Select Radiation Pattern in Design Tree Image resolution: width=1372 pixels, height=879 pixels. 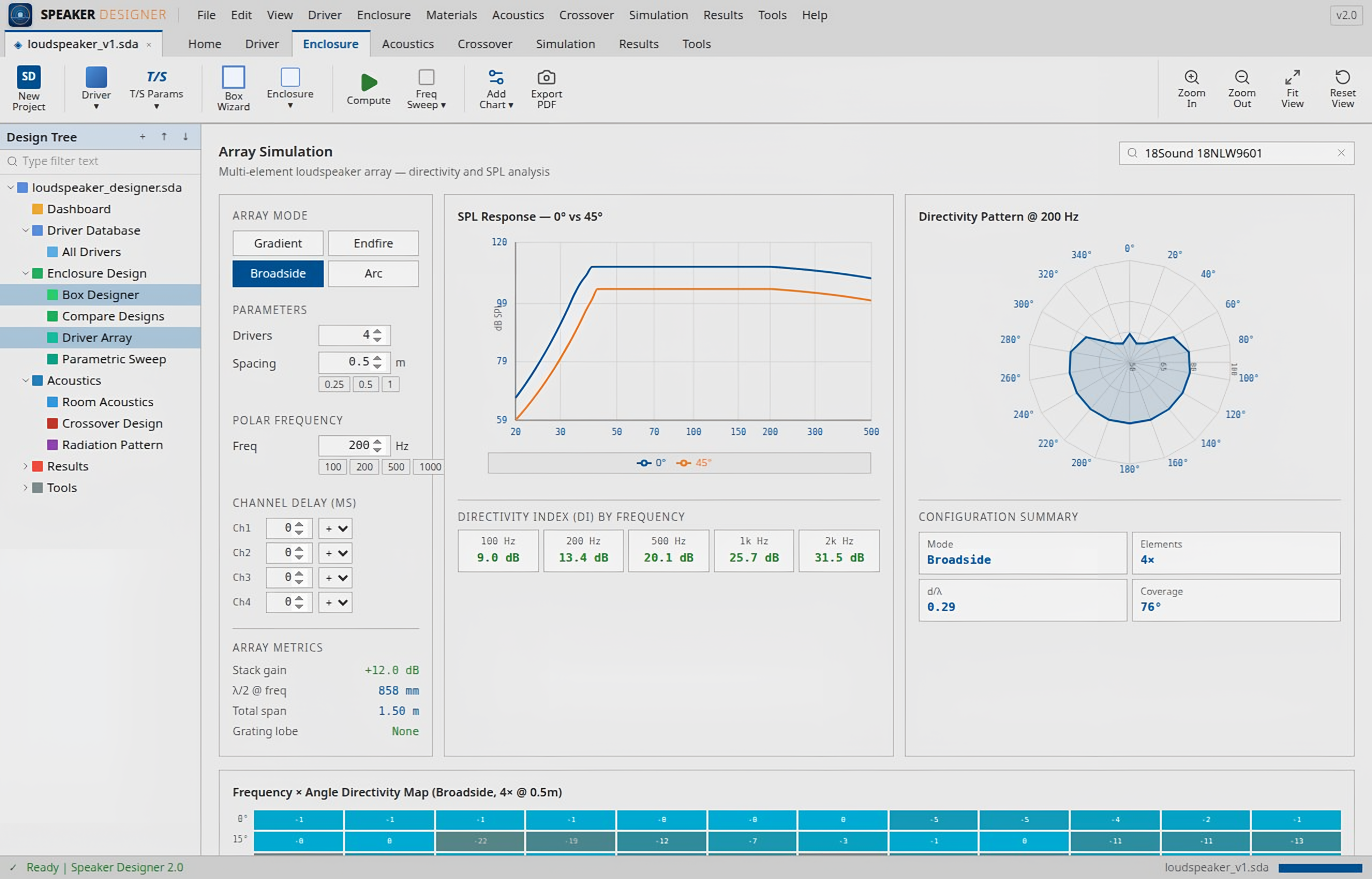113,445
